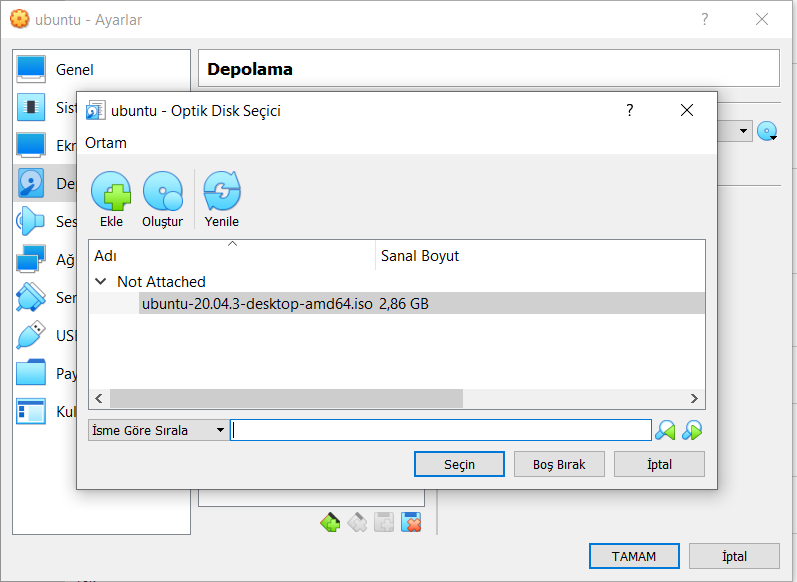Screen dimensions: 797x582
Task: Select ubuntu-20.04.3-desktop-amd64.iso row
Action: click(396, 303)
